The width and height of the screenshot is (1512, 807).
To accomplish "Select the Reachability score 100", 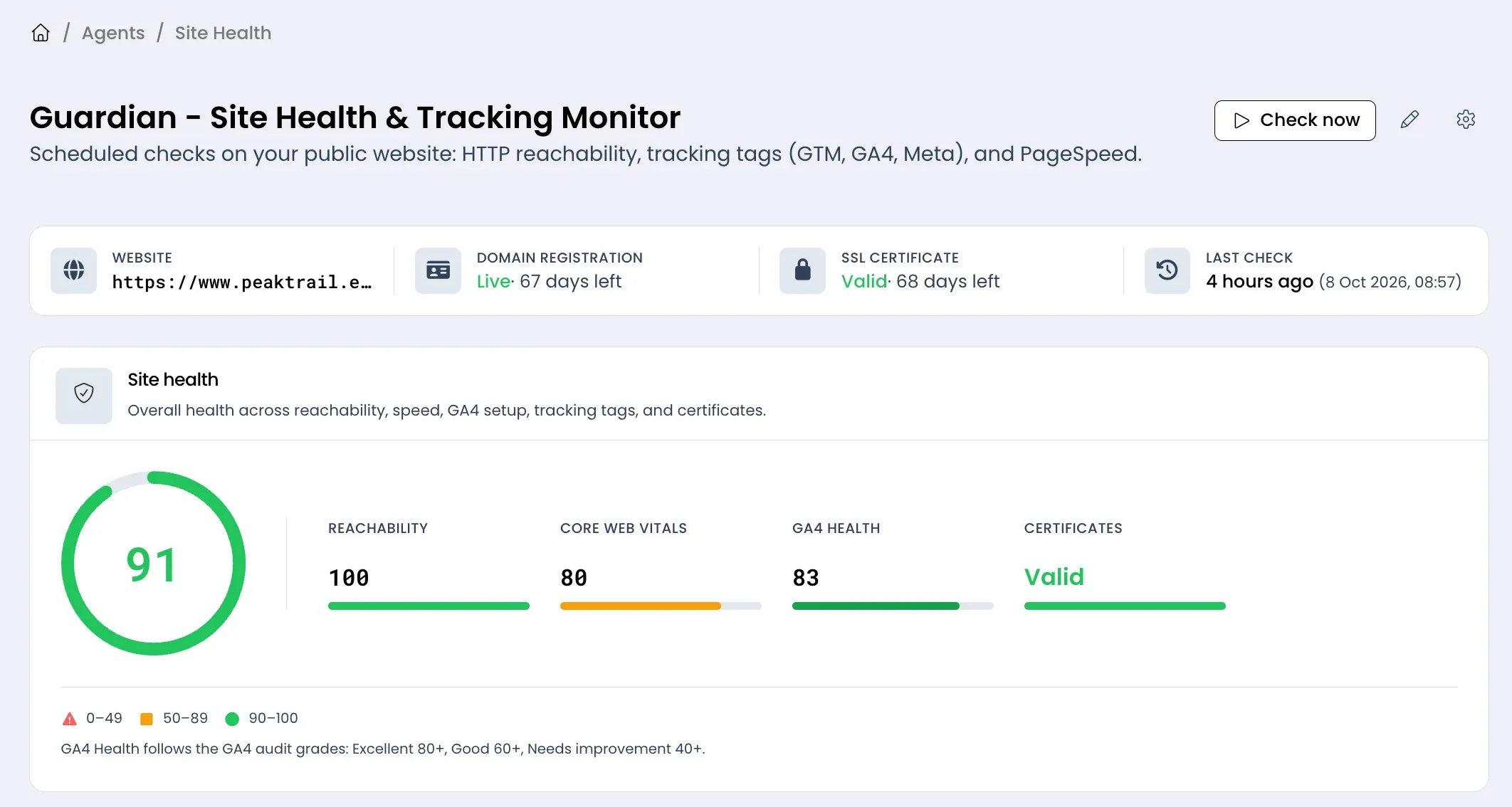I will pos(349,577).
